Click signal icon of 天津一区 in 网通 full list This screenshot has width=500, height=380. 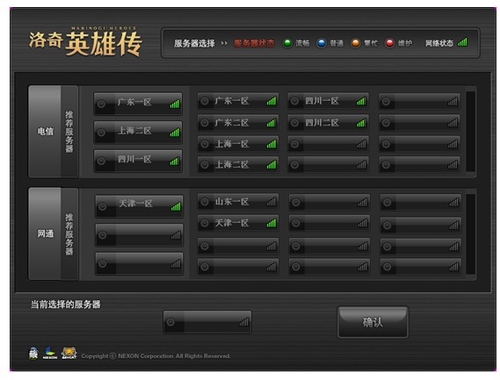[x=272, y=223]
